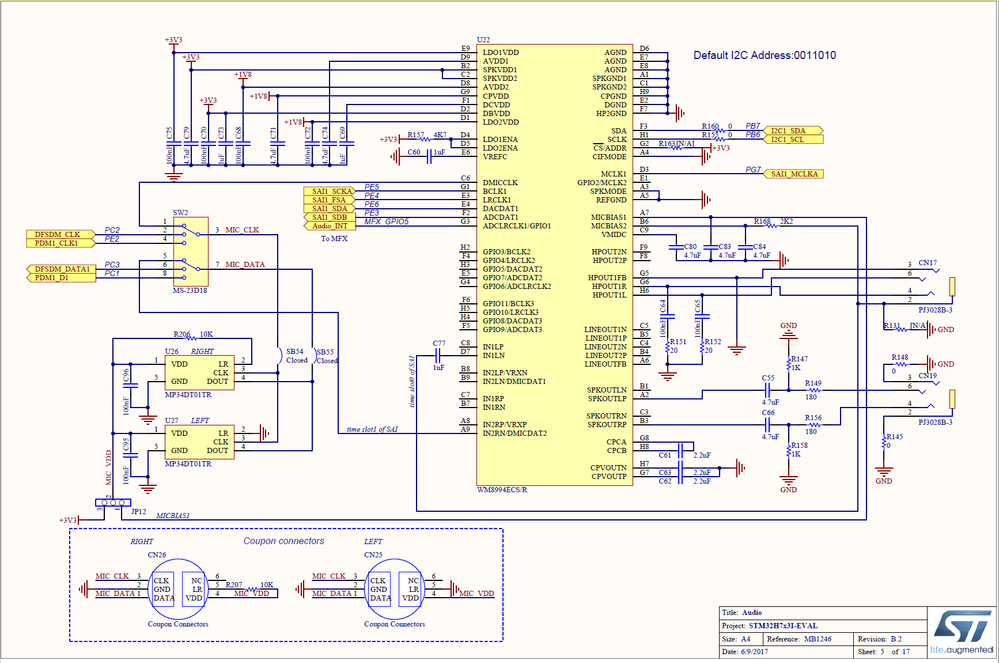
Task: Select the DFSDM_DATA1 port
Action: pyautogui.click(x=61, y=269)
